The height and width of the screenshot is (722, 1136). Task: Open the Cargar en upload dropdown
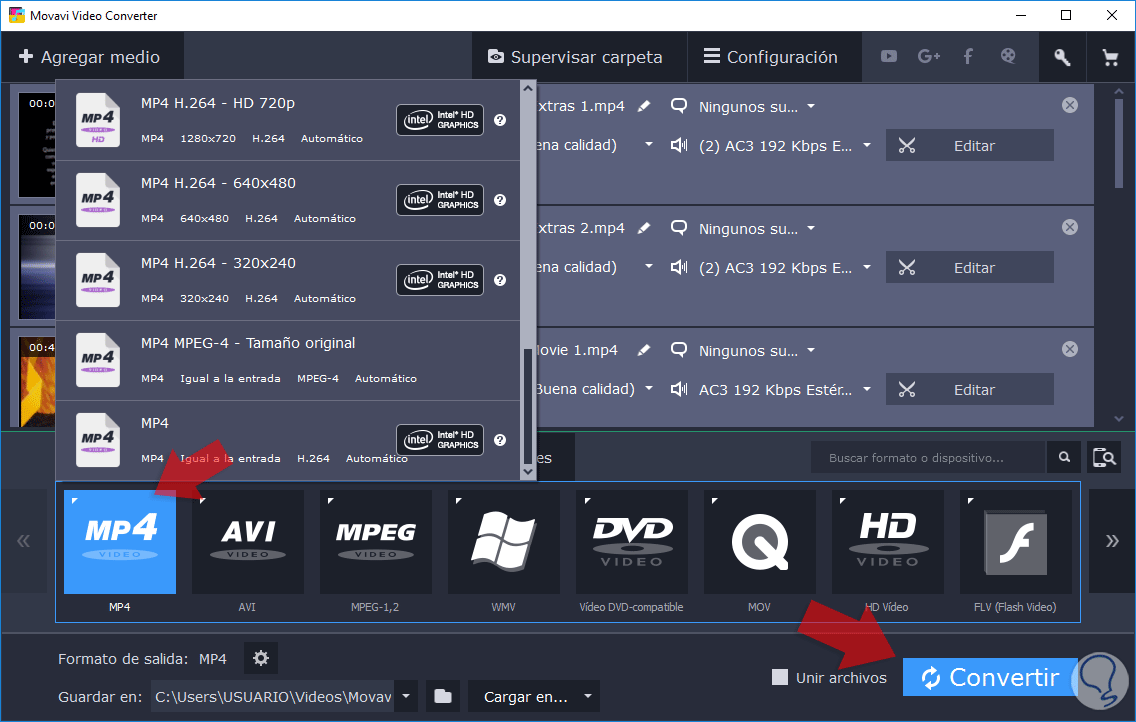tap(534, 697)
